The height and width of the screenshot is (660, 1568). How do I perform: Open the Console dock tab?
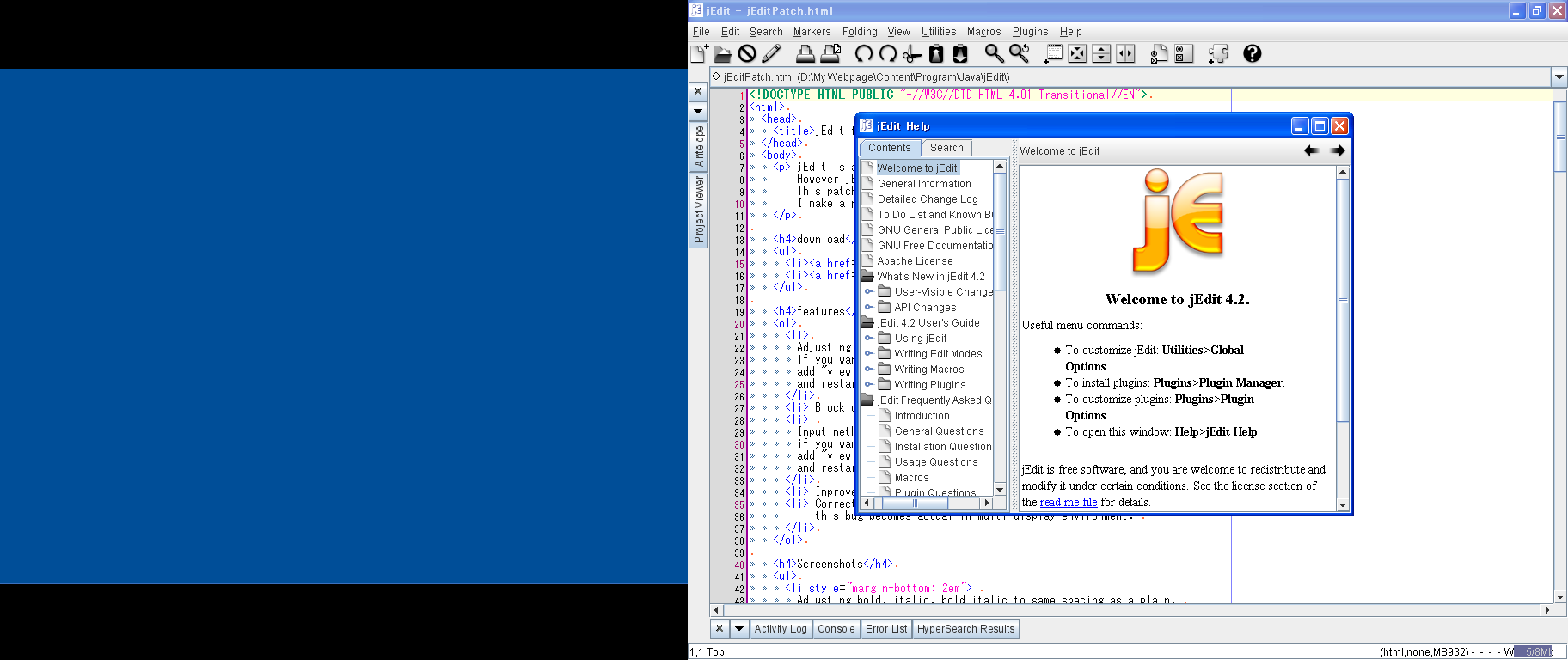pos(836,629)
